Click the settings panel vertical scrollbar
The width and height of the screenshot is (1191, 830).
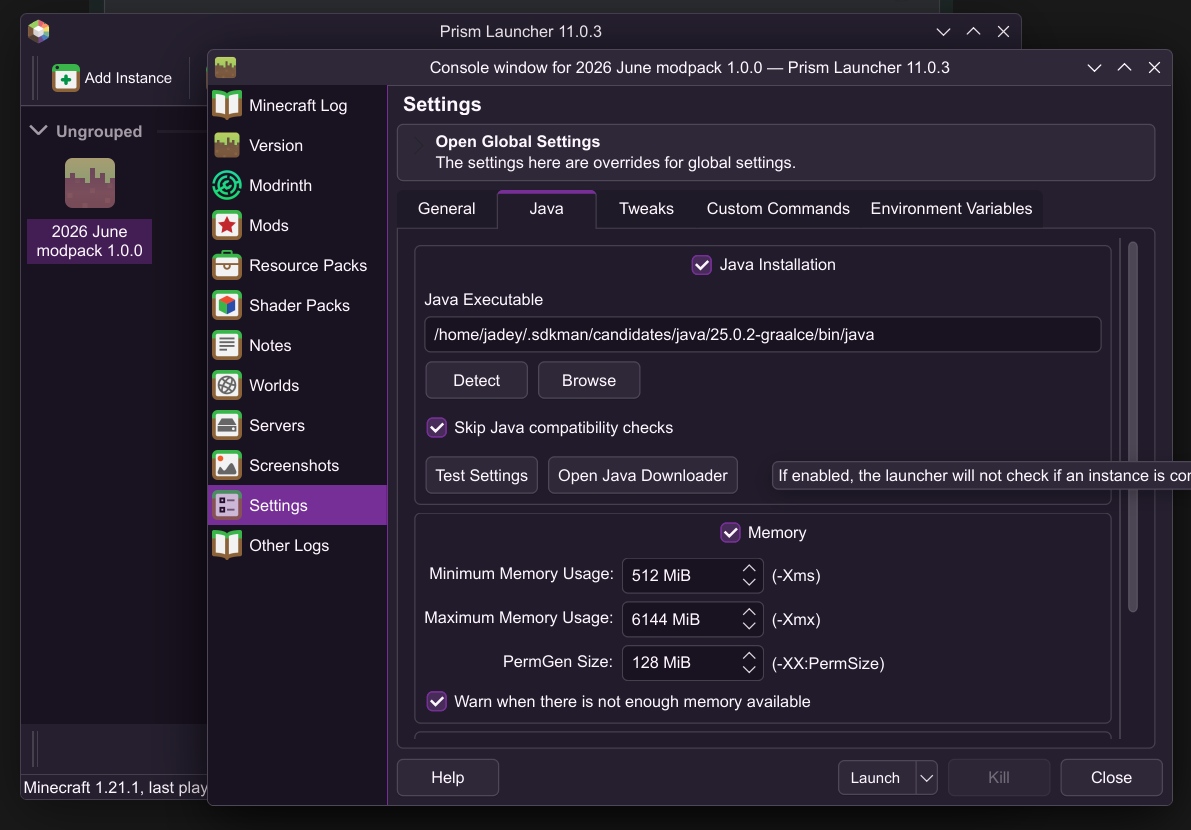tap(1133, 426)
